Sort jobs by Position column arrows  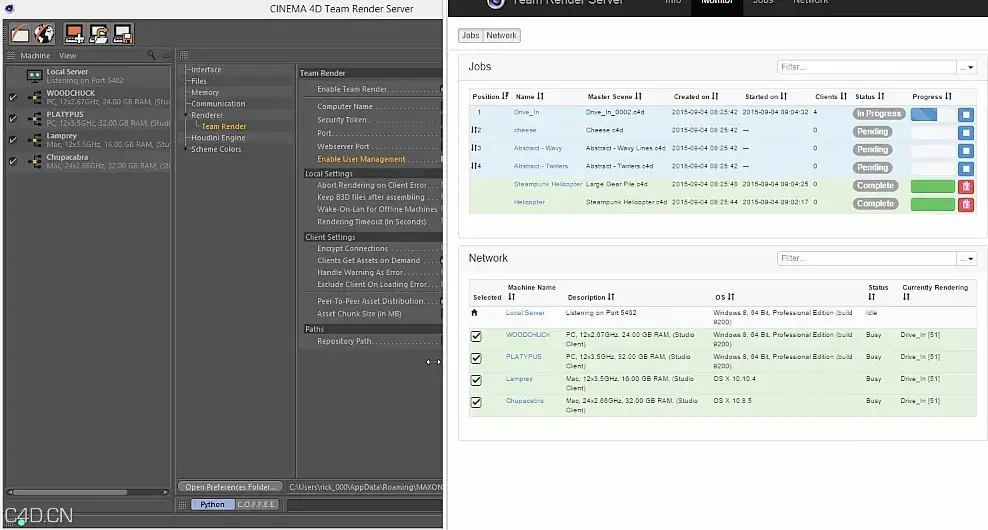coord(505,96)
